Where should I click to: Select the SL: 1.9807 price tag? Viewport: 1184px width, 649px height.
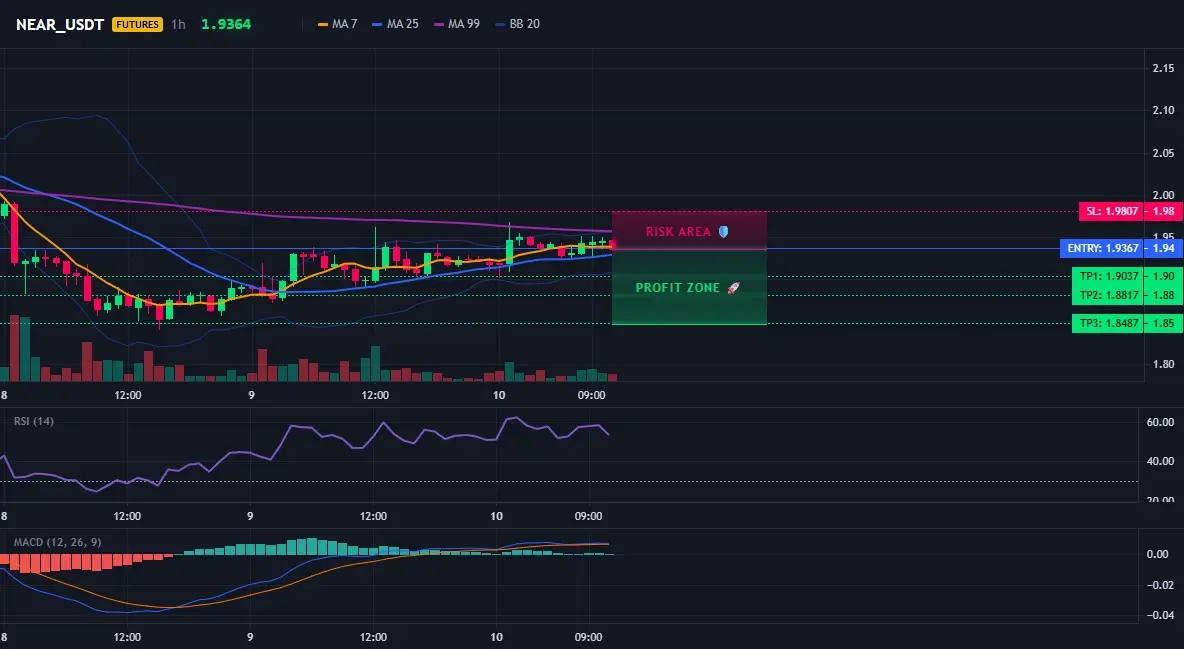tap(1112, 212)
